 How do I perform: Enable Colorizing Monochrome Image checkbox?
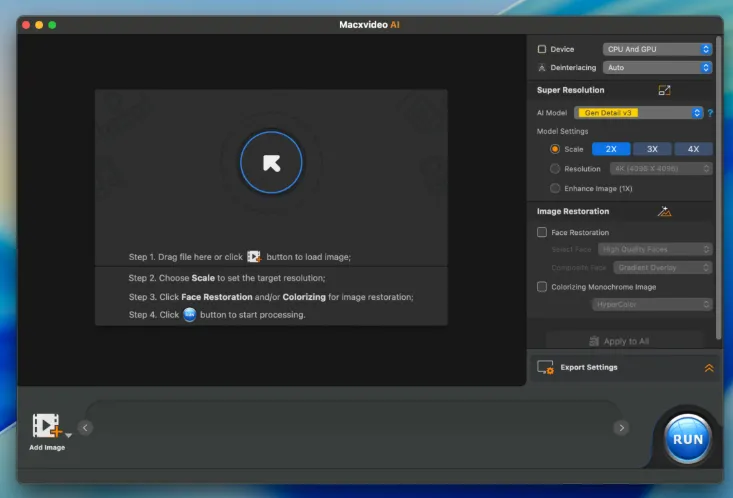(x=542, y=287)
